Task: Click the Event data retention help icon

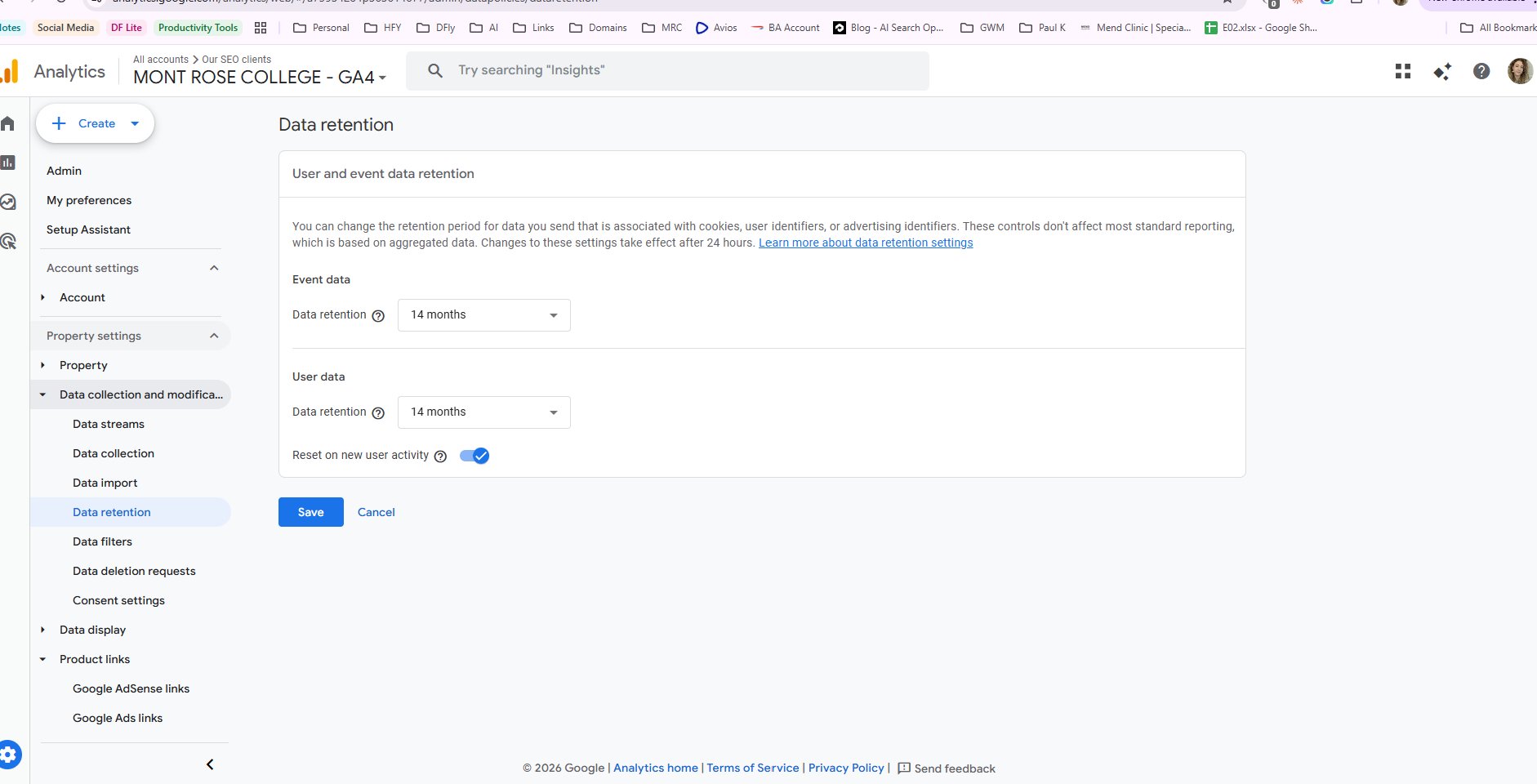Action: [x=378, y=316]
